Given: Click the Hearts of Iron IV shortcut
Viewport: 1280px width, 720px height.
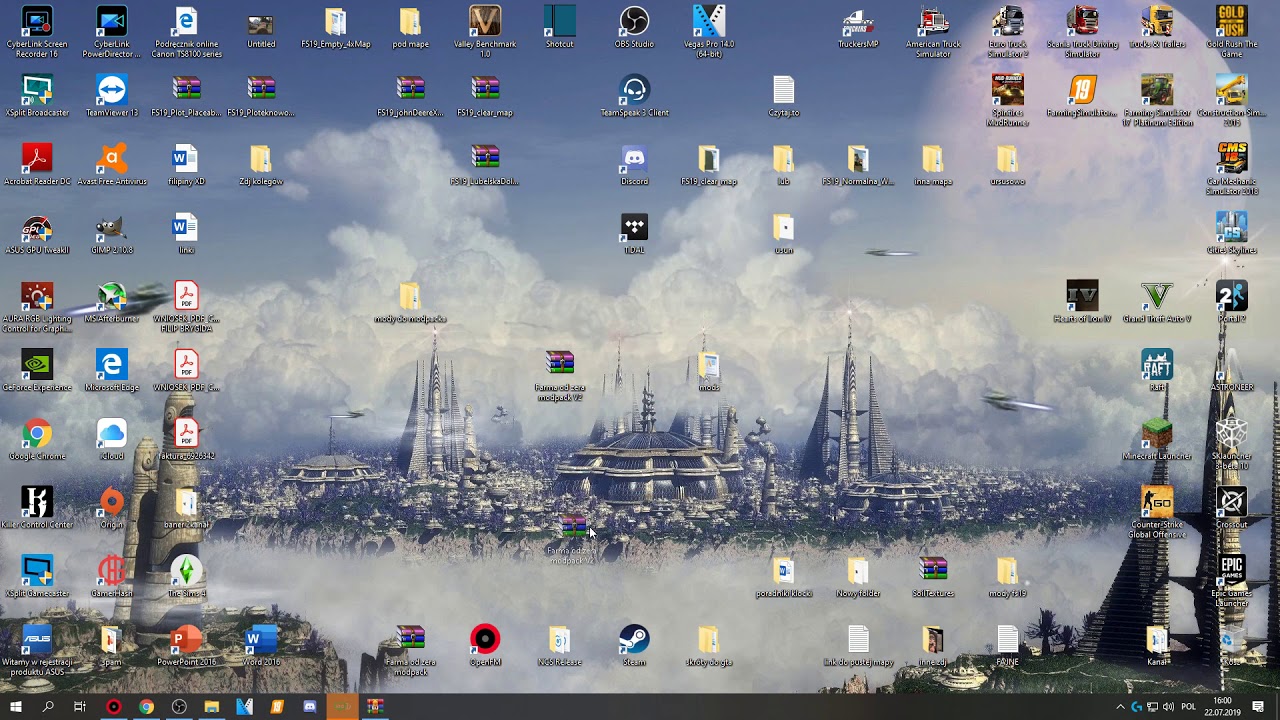Looking at the screenshot, I should pos(1082,303).
